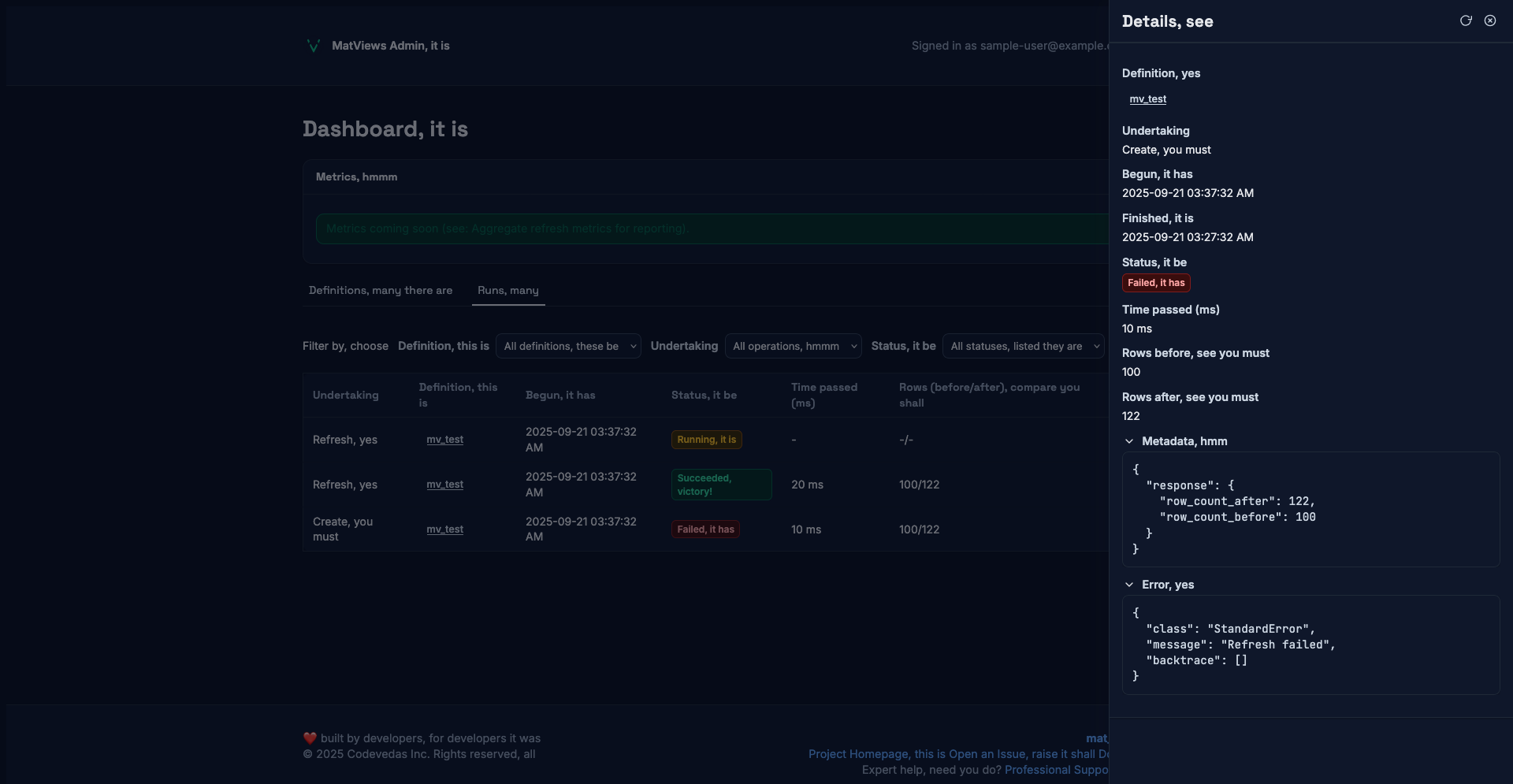Image resolution: width=1513 pixels, height=784 pixels.
Task: Collapse the Metadata section chevron
Action: tap(1129, 441)
